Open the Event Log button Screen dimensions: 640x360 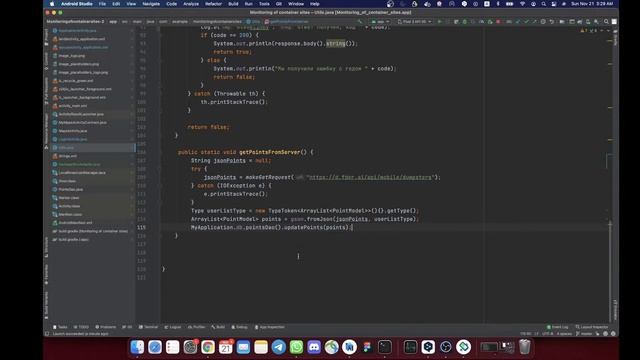click(558, 327)
